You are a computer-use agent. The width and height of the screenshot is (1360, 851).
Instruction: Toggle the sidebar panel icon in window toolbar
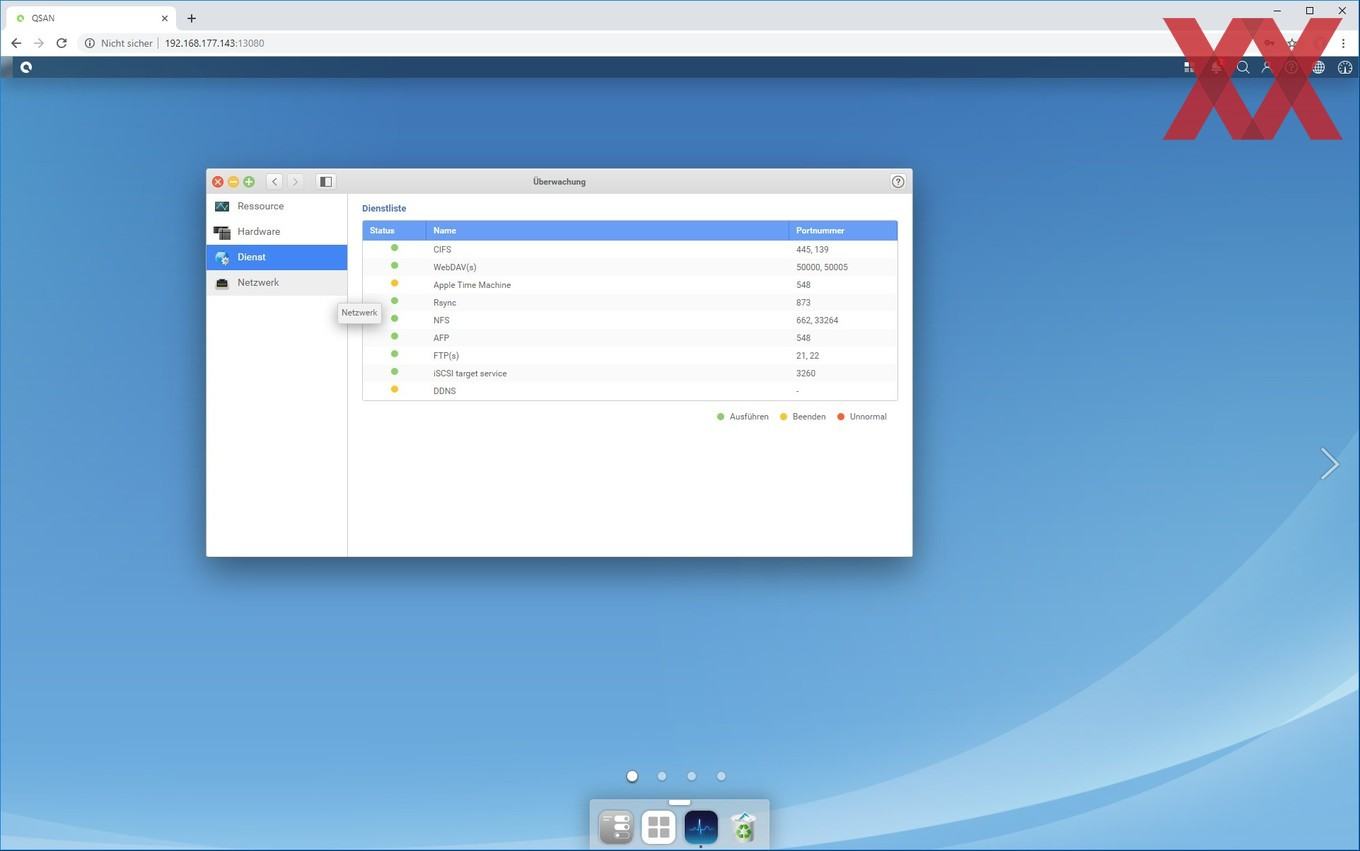[325, 181]
